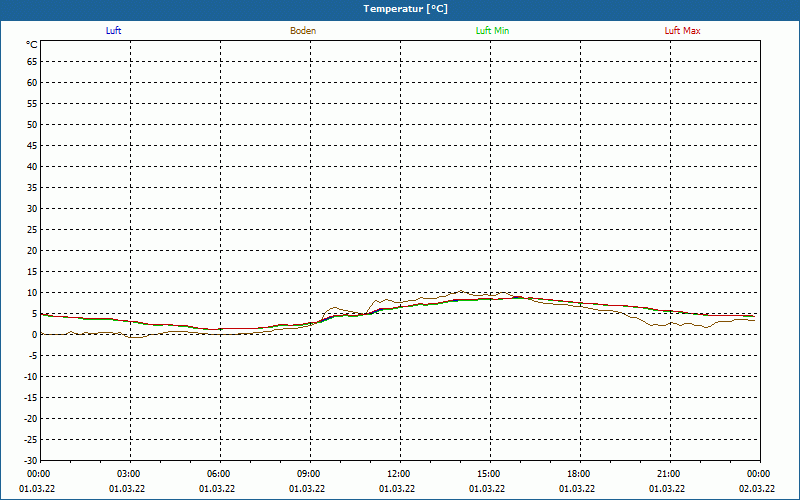Viewport: 800px width, 500px height.
Task: Click the -30 value on the temperature axis
Action: tap(31, 461)
